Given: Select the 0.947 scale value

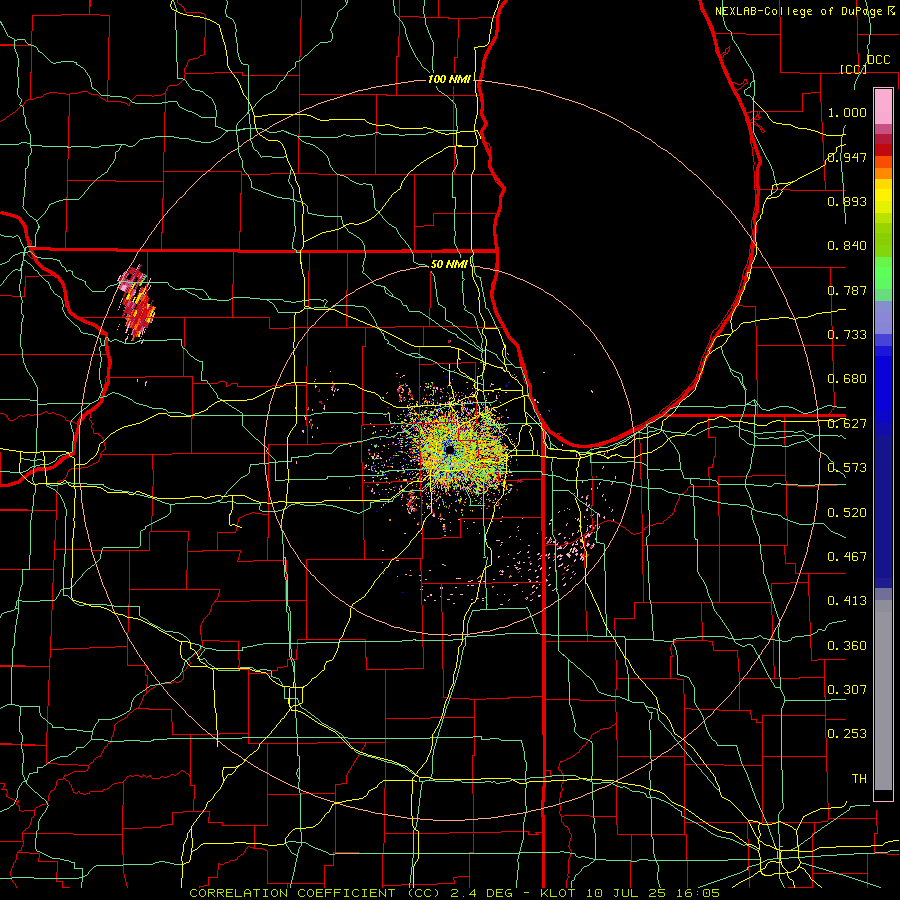Looking at the screenshot, I should (847, 157).
